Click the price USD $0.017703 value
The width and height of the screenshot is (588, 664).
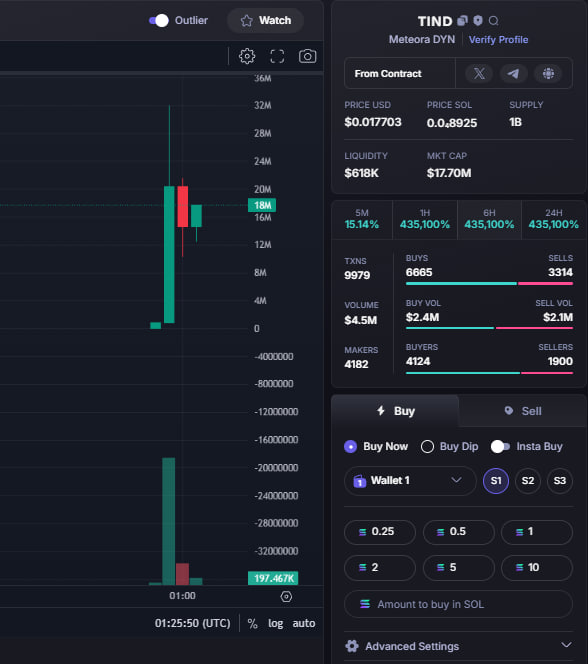point(373,122)
